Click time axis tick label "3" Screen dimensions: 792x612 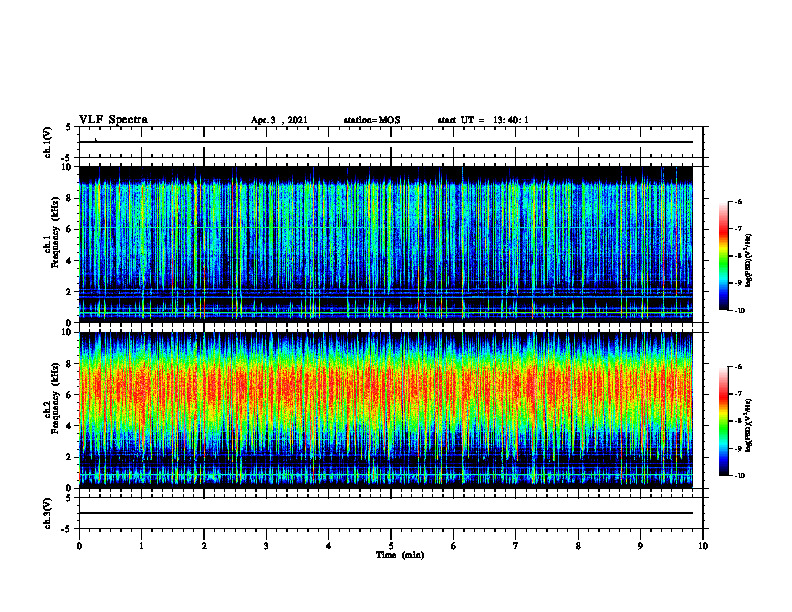click(x=266, y=546)
